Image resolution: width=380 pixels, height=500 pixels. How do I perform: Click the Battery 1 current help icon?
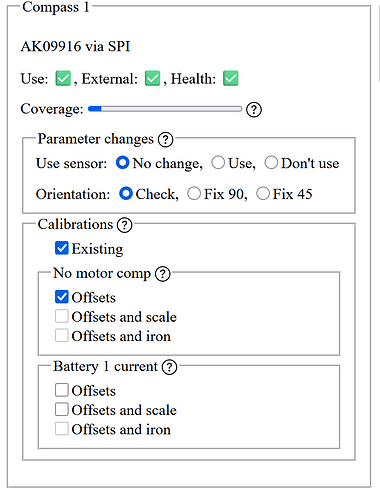pos(169,367)
